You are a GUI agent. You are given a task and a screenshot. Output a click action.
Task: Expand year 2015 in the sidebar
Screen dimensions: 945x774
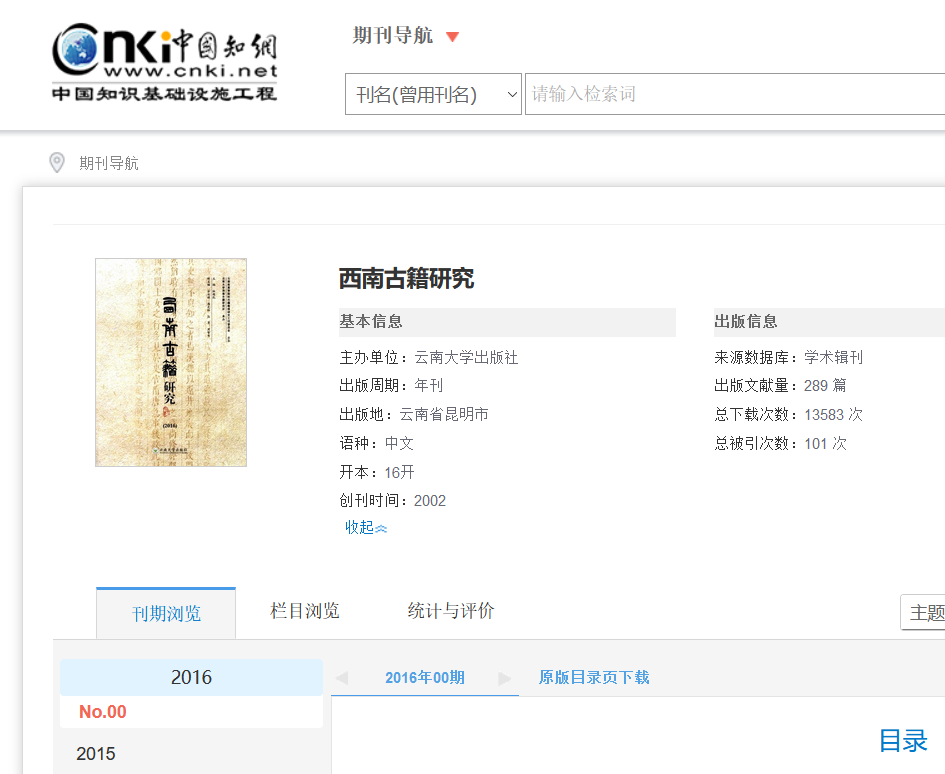(x=96, y=754)
